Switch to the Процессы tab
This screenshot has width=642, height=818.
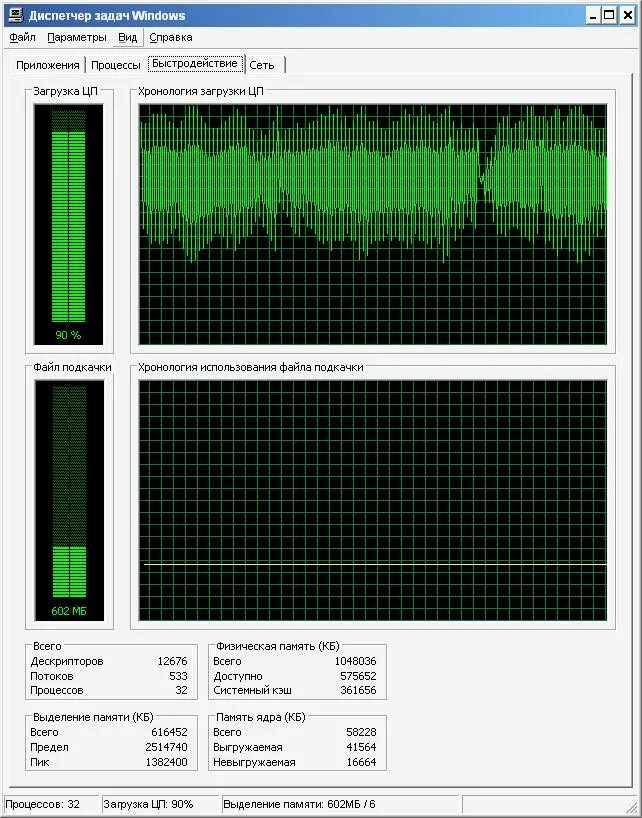pos(116,65)
